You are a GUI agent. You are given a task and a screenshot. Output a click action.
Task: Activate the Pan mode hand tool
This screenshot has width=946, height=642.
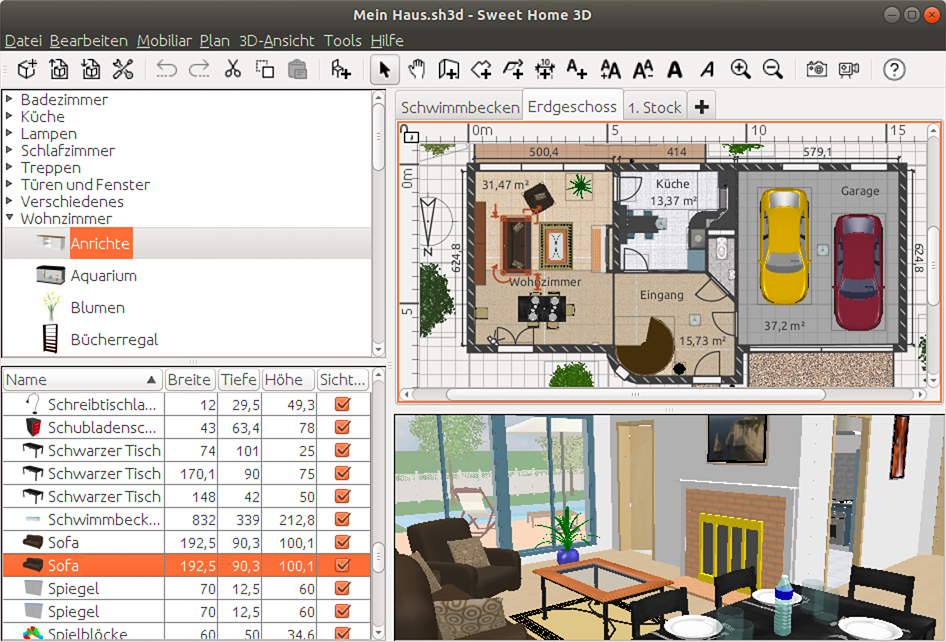pyautogui.click(x=417, y=69)
